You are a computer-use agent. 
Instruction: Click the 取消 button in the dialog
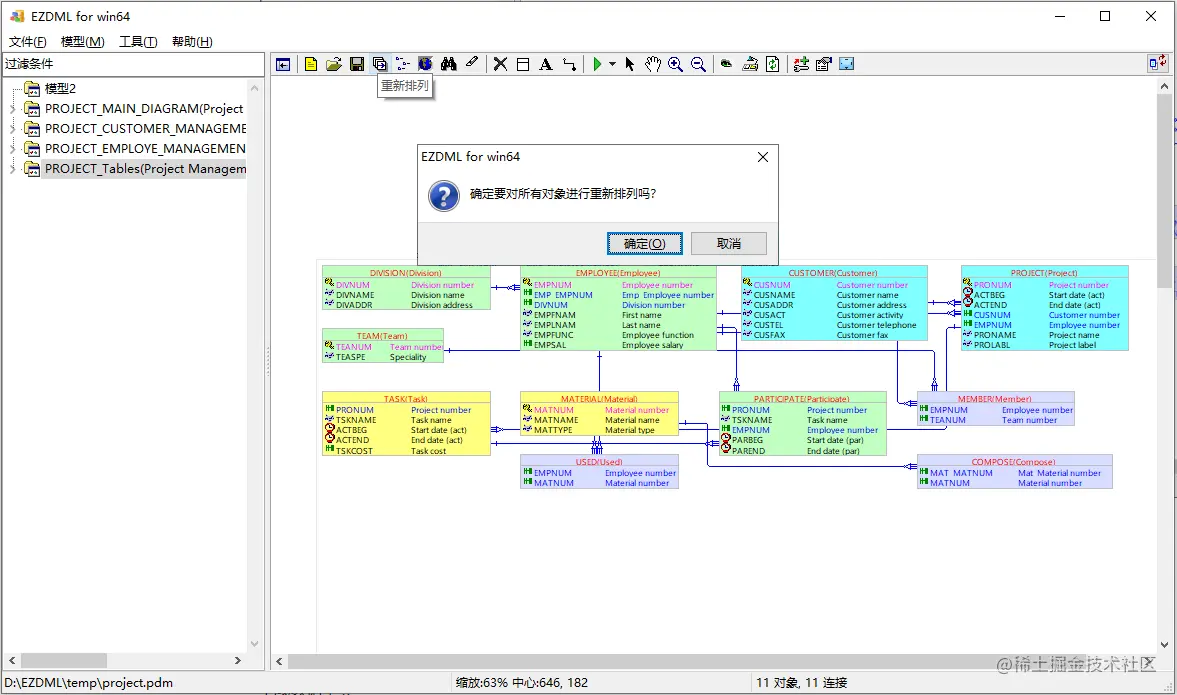(x=729, y=244)
